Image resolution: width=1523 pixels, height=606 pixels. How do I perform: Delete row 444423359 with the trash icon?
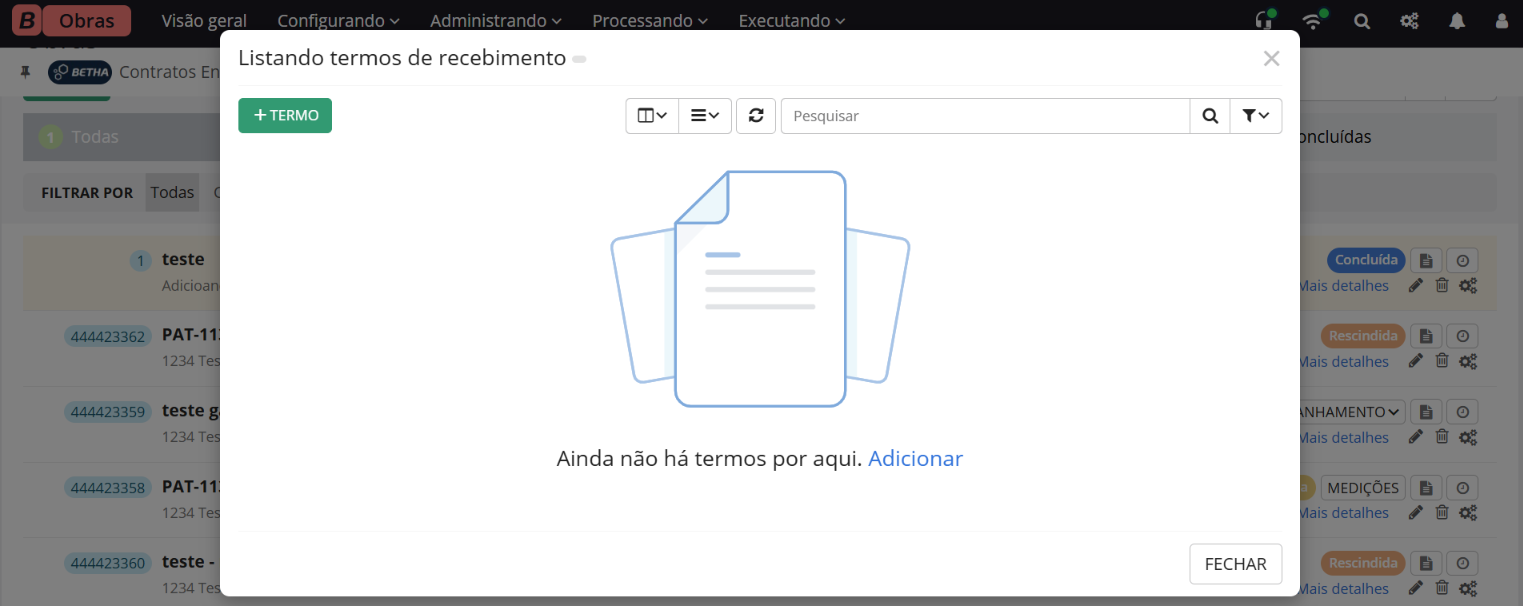click(x=1442, y=437)
